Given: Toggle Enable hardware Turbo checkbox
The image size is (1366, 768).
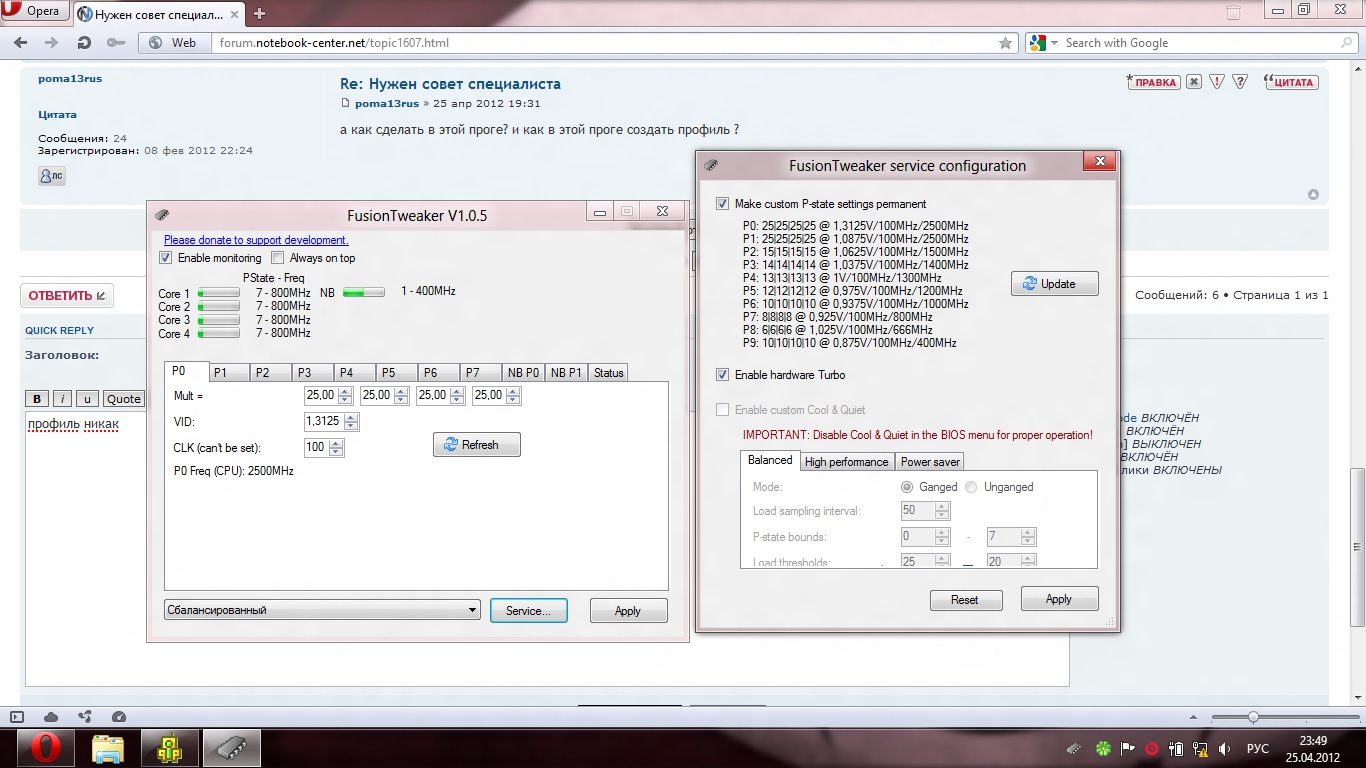Looking at the screenshot, I should 723,375.
